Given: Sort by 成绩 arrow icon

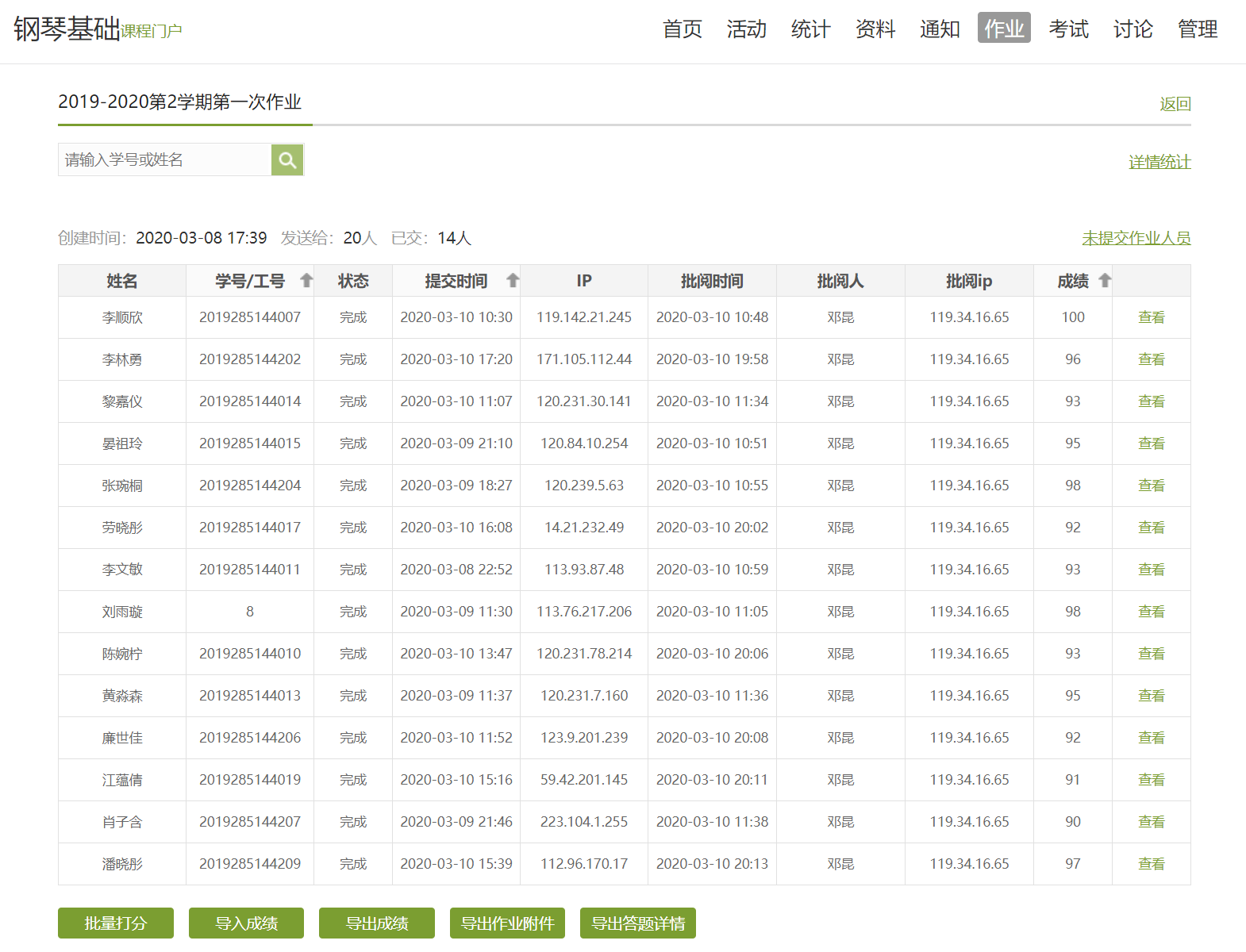Looking at the screenshot, I should (x=1105, y=280).
